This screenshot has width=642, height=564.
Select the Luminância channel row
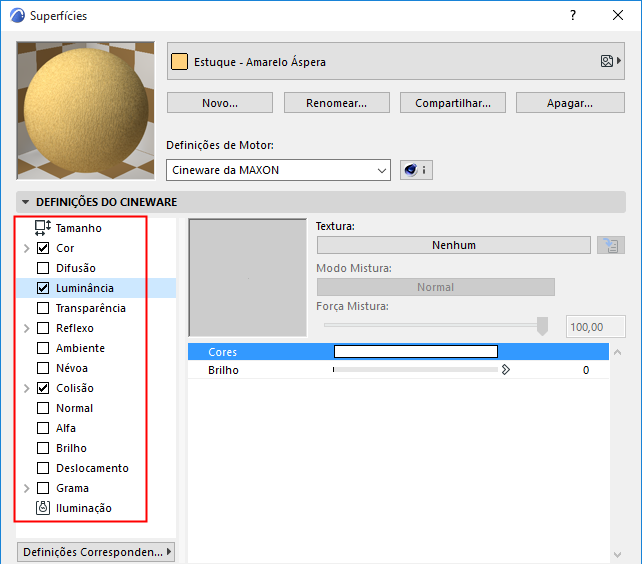tap(96, 288)
